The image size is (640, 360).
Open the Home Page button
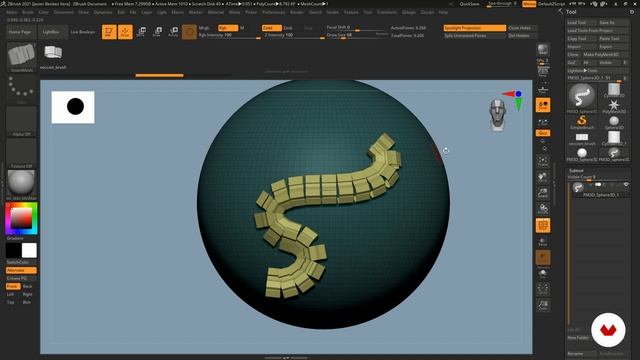[20, 32]
